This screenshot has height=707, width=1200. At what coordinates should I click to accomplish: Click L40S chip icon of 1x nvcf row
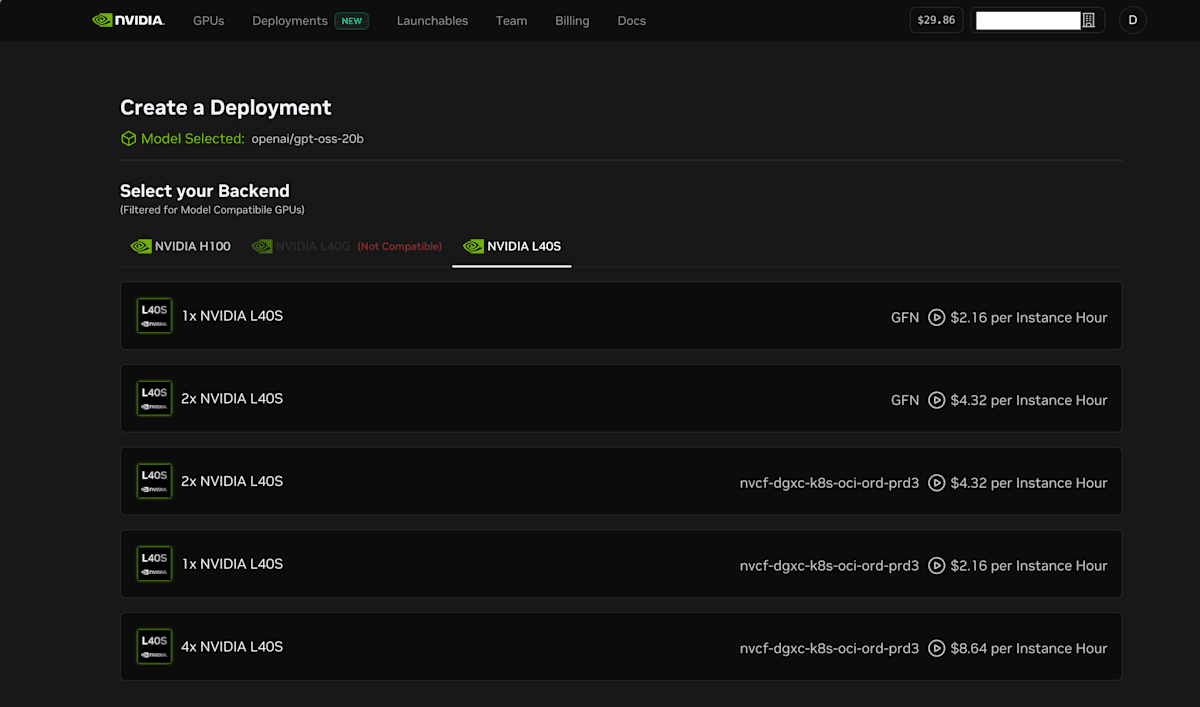tap(154, 564)
